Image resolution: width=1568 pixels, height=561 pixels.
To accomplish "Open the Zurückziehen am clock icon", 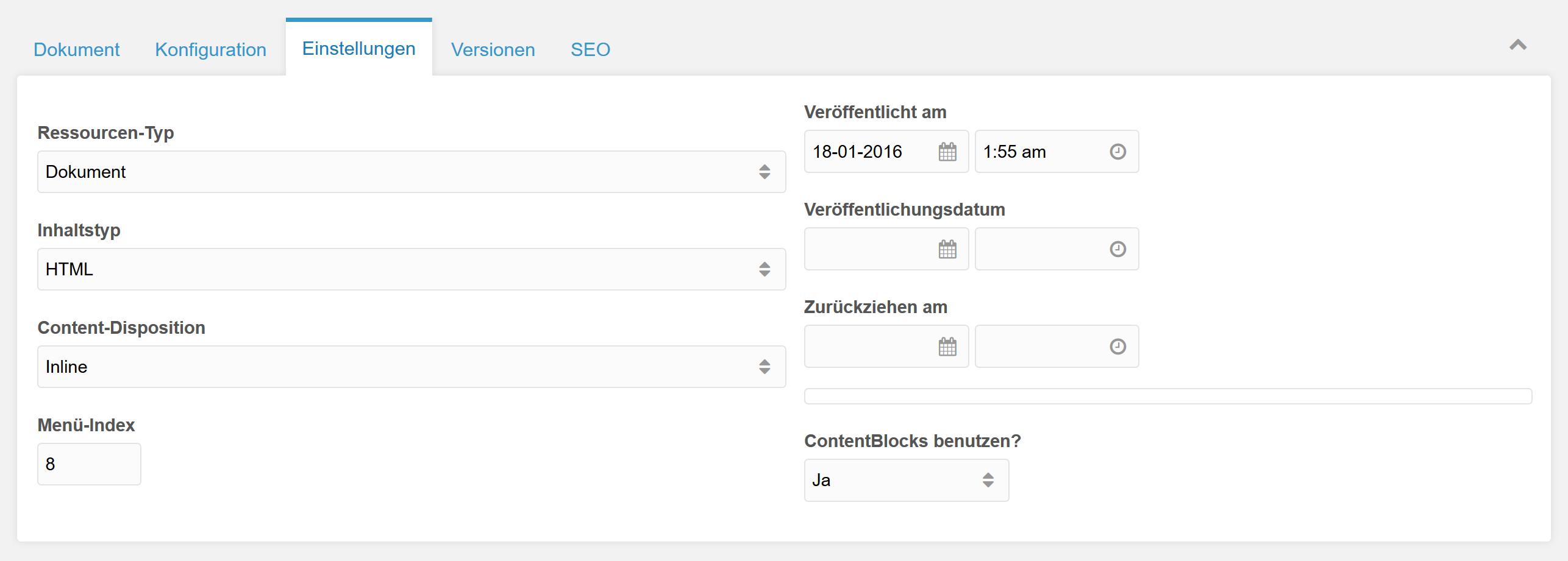I will (1117, 347).
